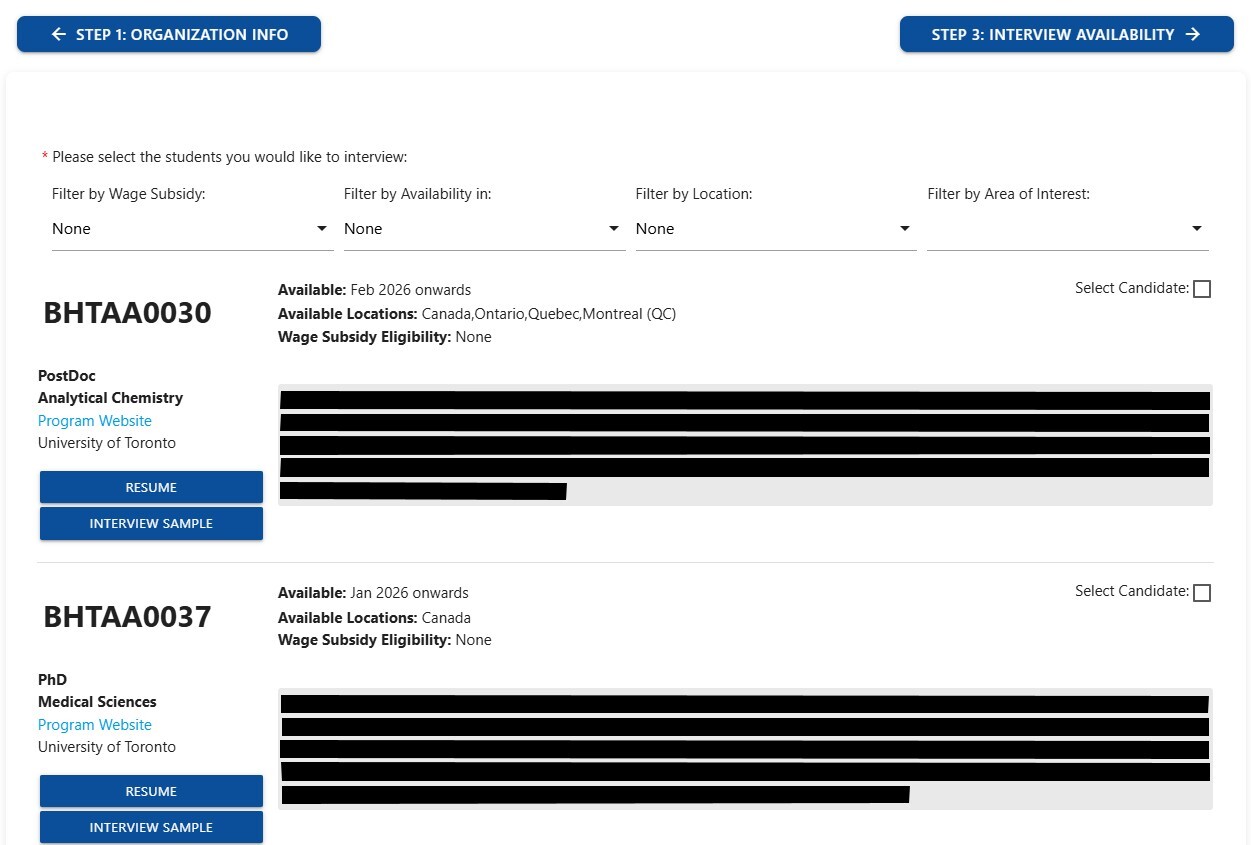Open the Filter by Location dropdown
Viewport: 1251px width, 845px height.
pos(775,229)
